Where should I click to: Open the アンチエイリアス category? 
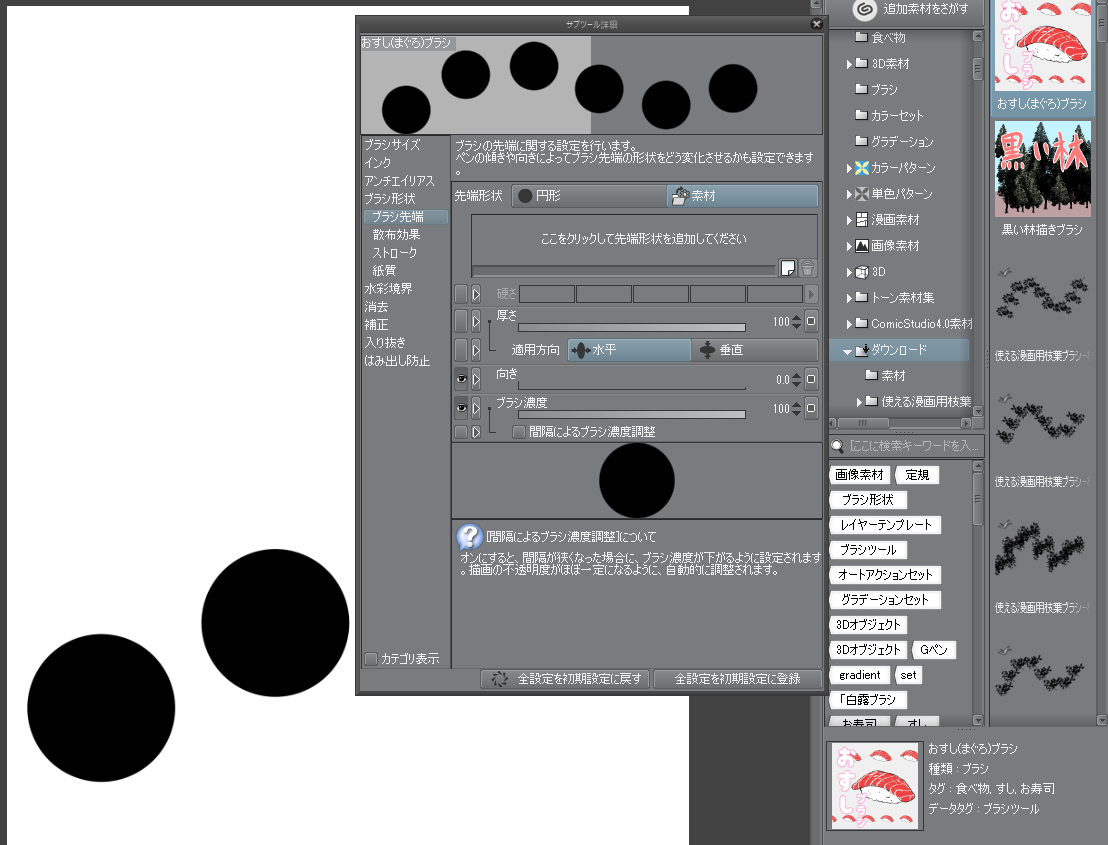click(399, 181)
